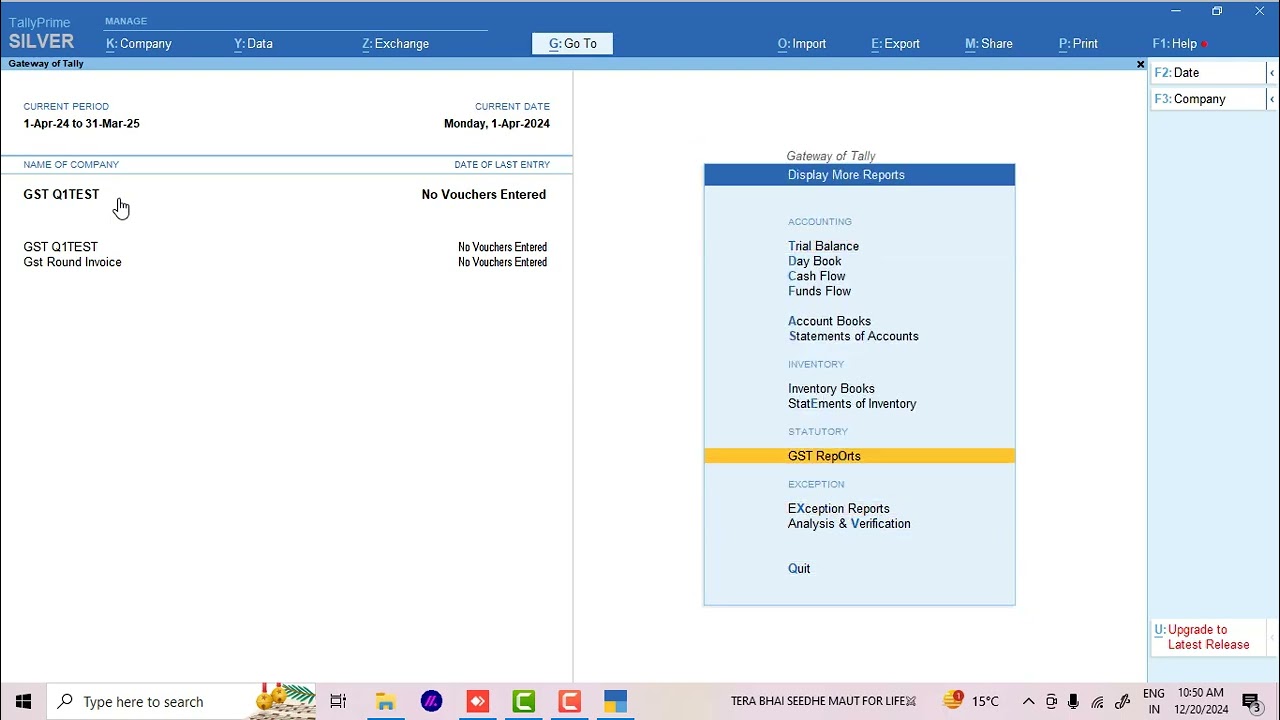Select the highlighted GST Reports entry
The height and width of the screenshot is (720, 1280).
859,456
